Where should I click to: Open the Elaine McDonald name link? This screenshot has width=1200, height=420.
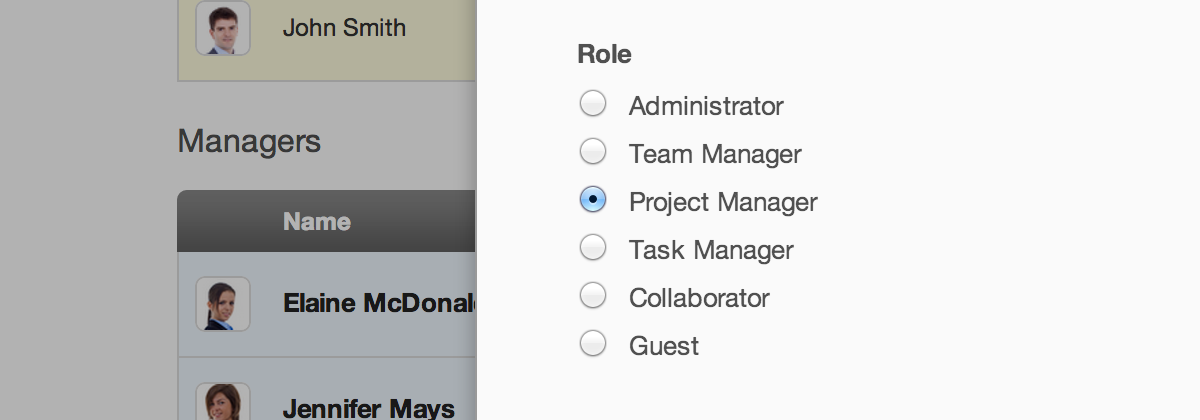coord(379,303)
